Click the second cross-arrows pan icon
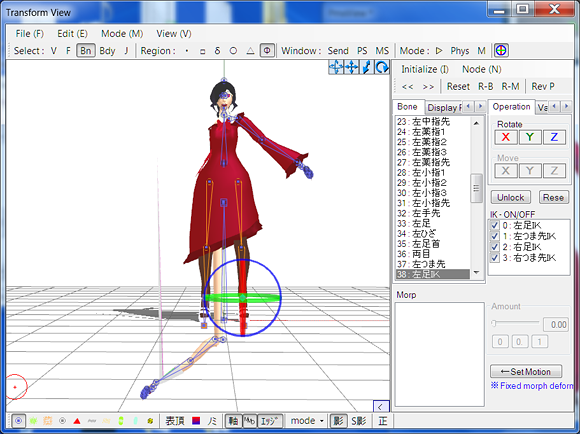The height and width of the screenshot is (434, 580). [x=351, y=67]
